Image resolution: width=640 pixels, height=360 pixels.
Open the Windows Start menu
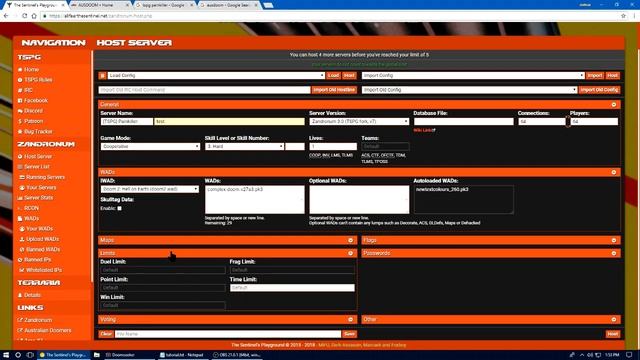6,355
